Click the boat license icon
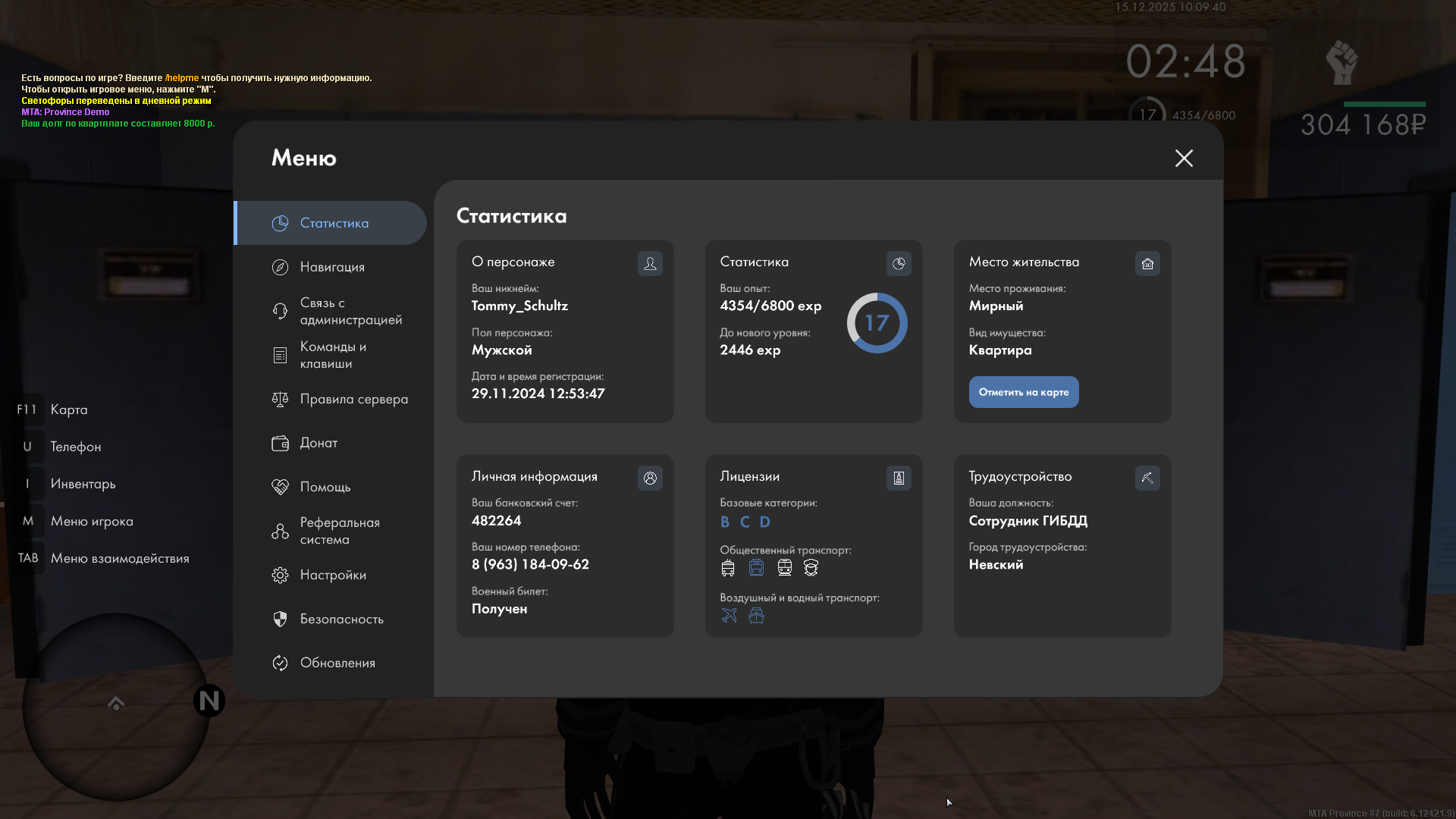 [756, 616]
